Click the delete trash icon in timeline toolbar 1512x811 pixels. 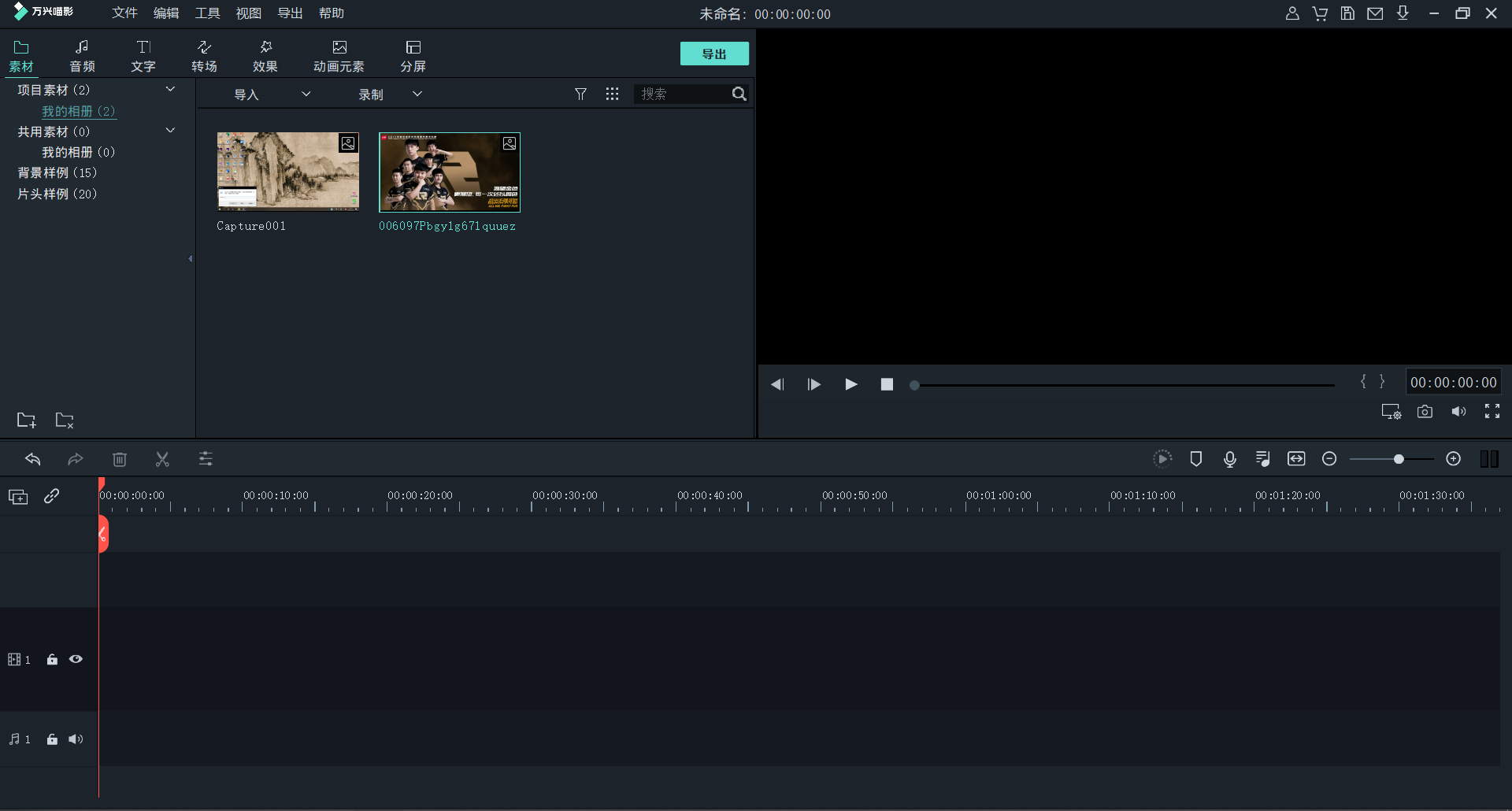pos(120,459)
